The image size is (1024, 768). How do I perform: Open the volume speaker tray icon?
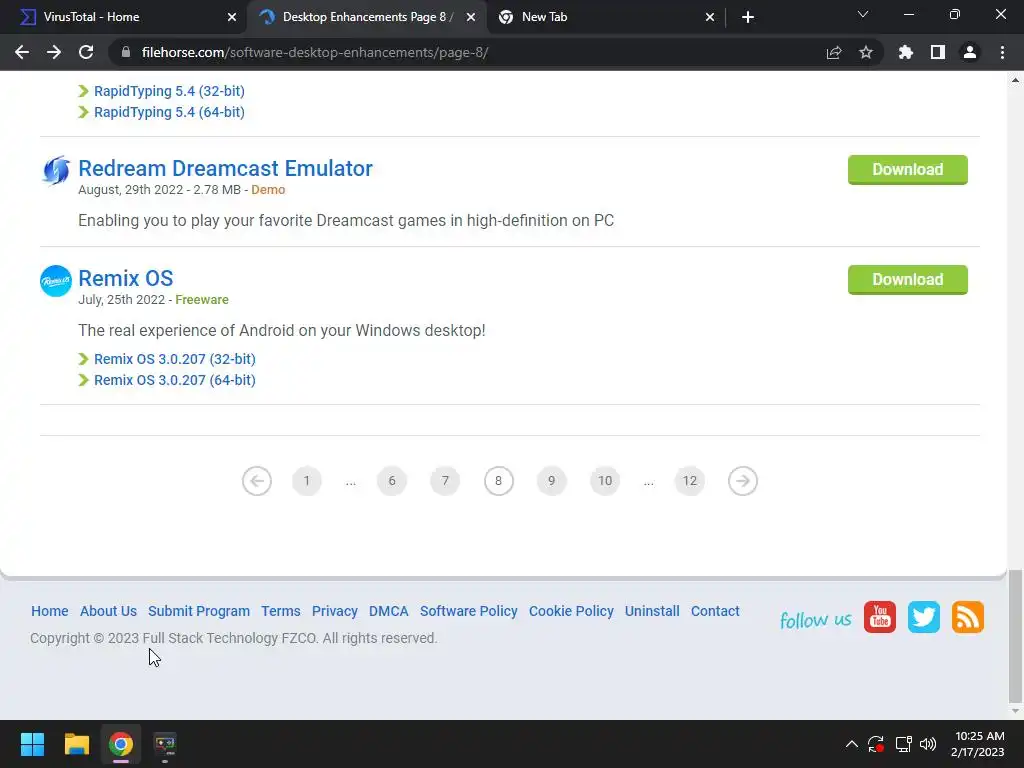point(928,744)
